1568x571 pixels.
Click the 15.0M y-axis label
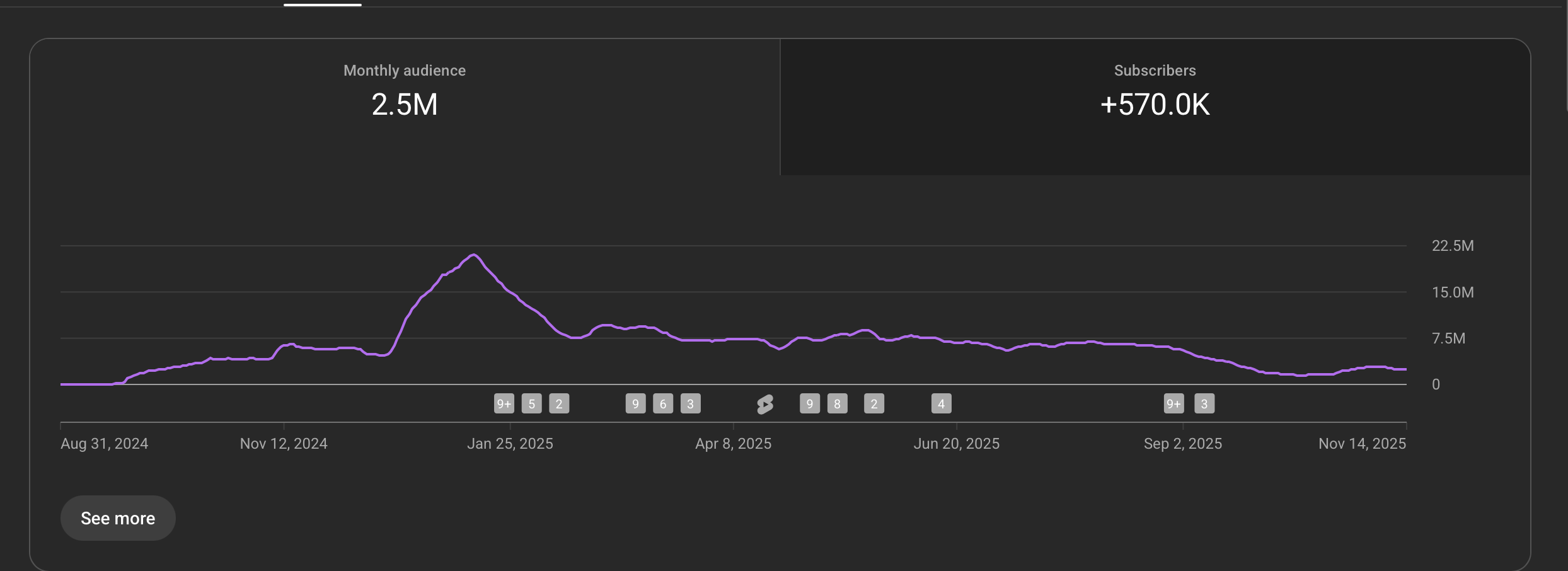click(x=1453, y=292)
